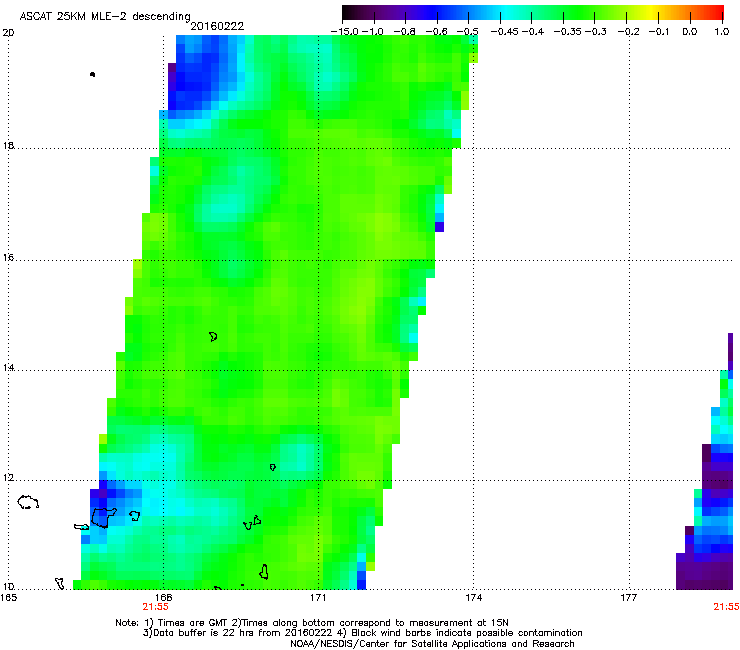The height and width of the screenshot is (650, 740).
Task: Click the latitude axis label "12"
Action: pyautogui.click(x=8, y=478)
